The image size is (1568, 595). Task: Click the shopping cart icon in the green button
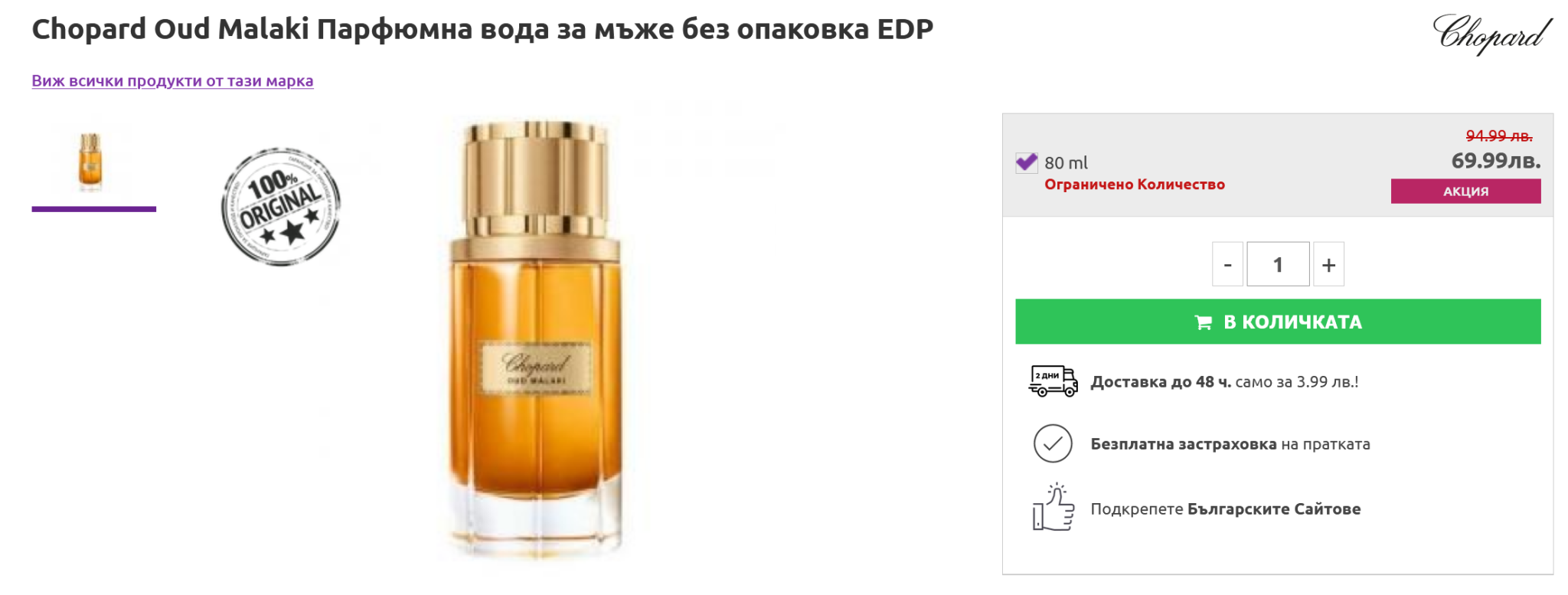pyautogui.click(x=1203, y=322)
